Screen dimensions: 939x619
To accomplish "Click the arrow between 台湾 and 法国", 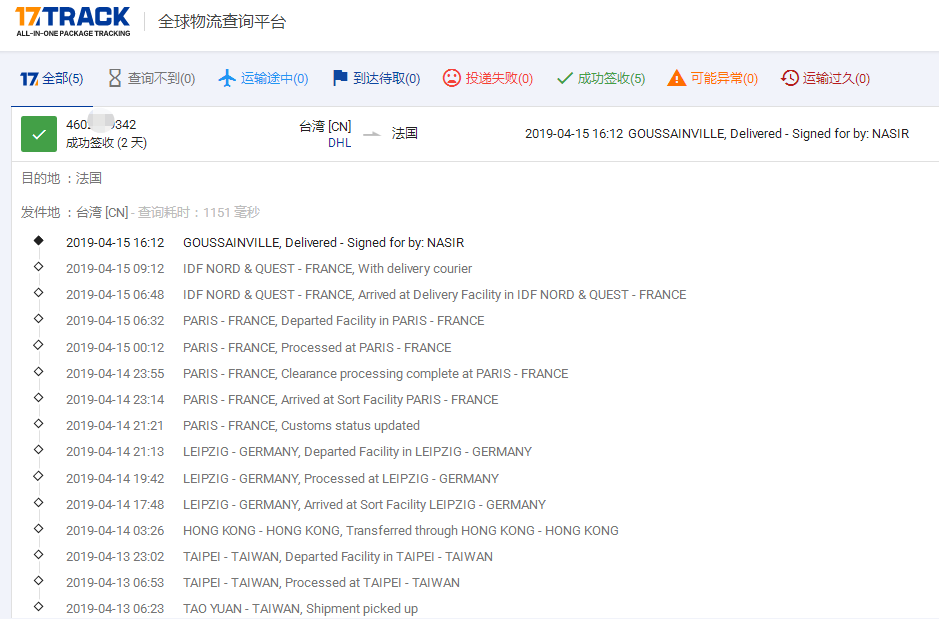I will coord(371,134).
